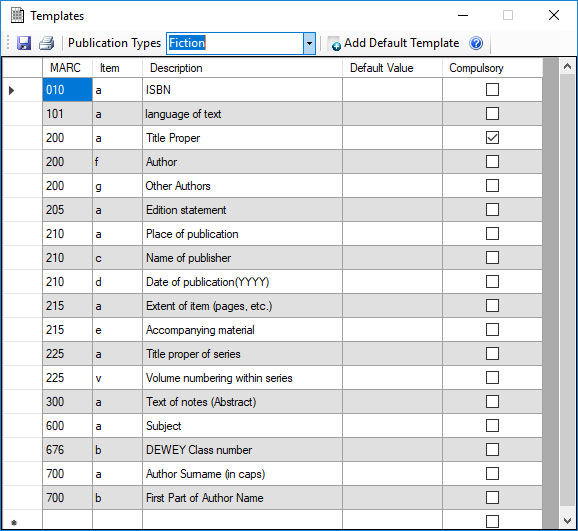
Task: Open the blue Help question mark icon
Action: (x=476, y=43)
